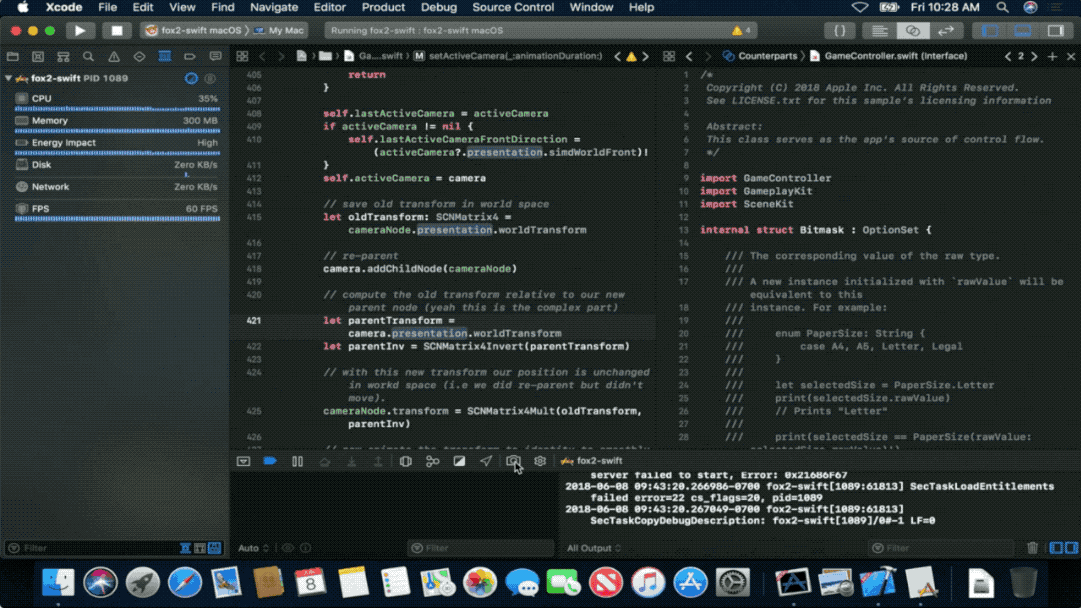Open the All Output dropdown
1081x608 pixels.
coord(594,548)
